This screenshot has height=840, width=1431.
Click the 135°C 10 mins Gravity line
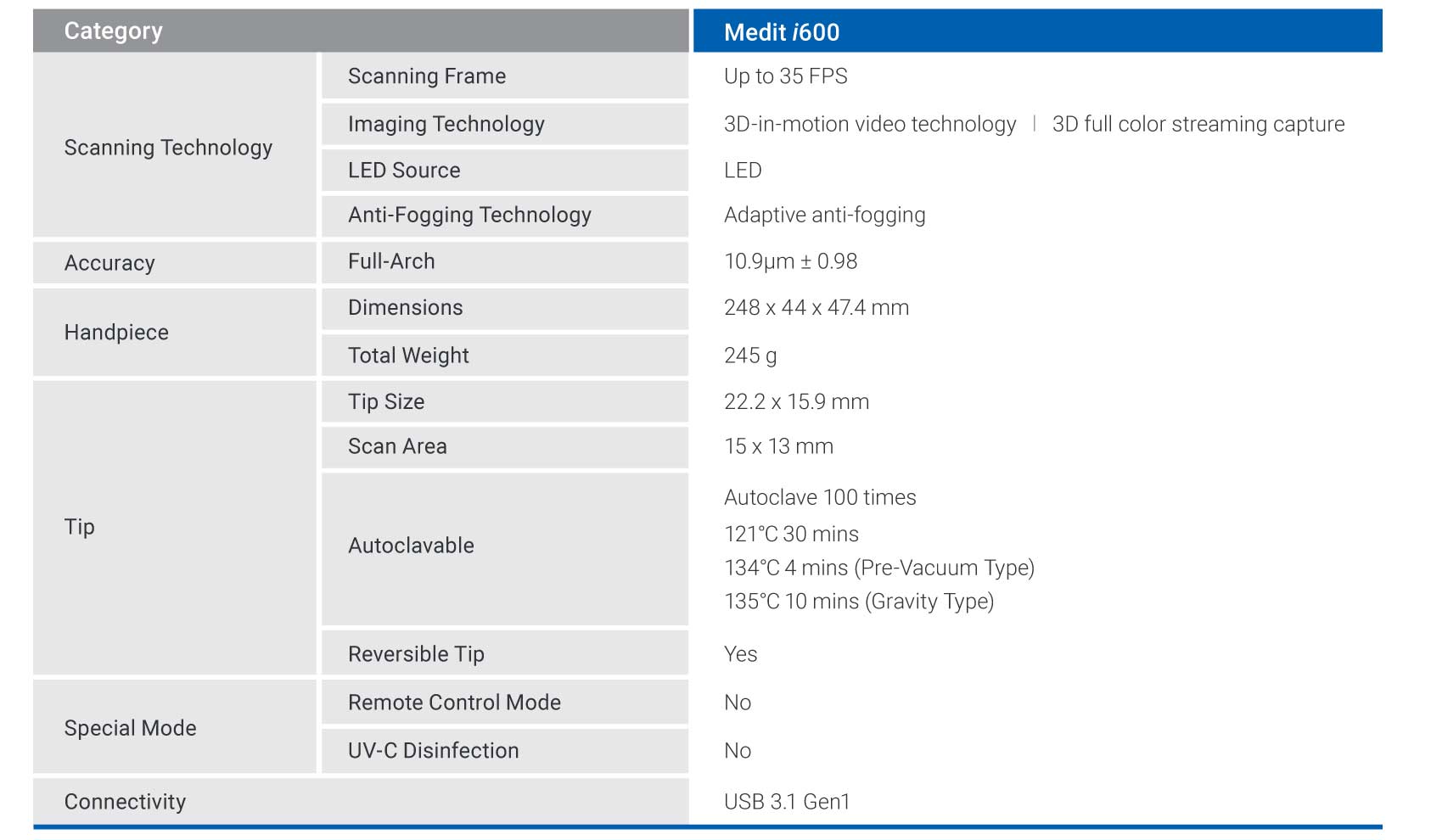click(859, 602)
